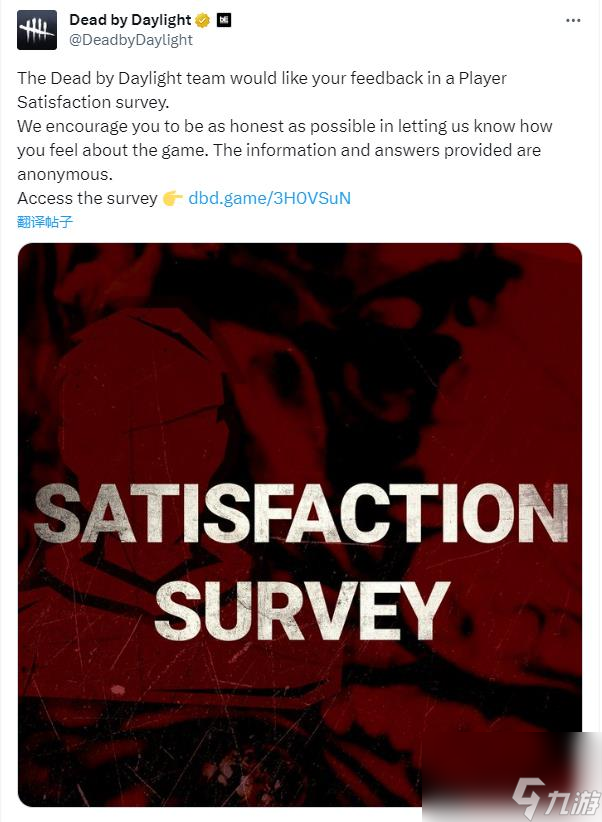Open the Dead by Daylight profile avatar

pos(37,30)
